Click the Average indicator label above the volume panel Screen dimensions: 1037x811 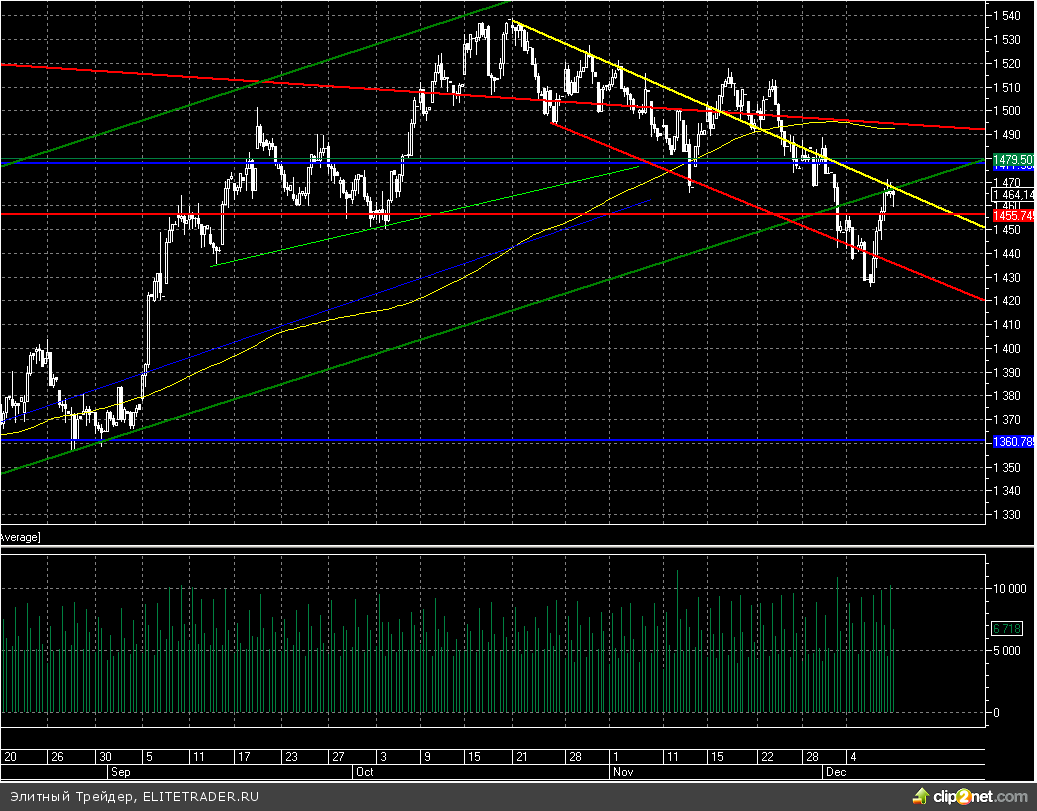coord(20,537)
